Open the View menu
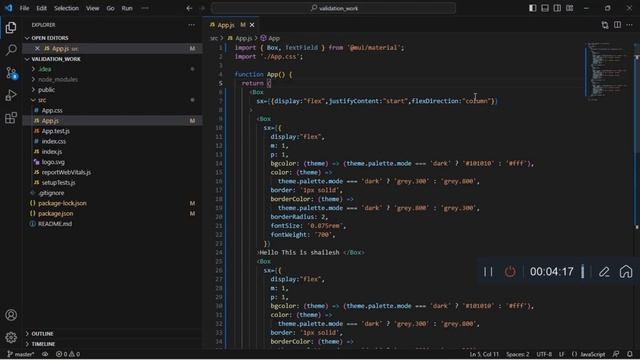 click(93, 8)
